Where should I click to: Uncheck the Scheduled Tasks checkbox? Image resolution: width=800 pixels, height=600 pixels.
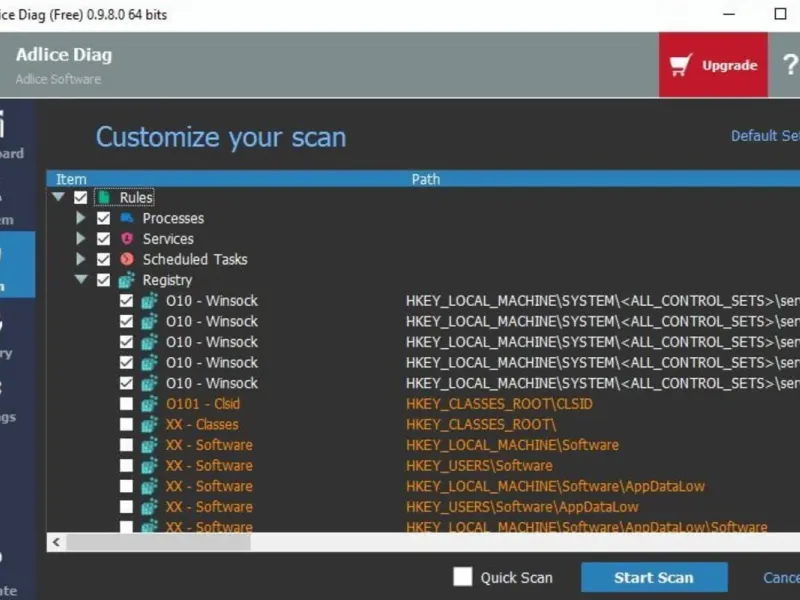[x=104, y=259]
